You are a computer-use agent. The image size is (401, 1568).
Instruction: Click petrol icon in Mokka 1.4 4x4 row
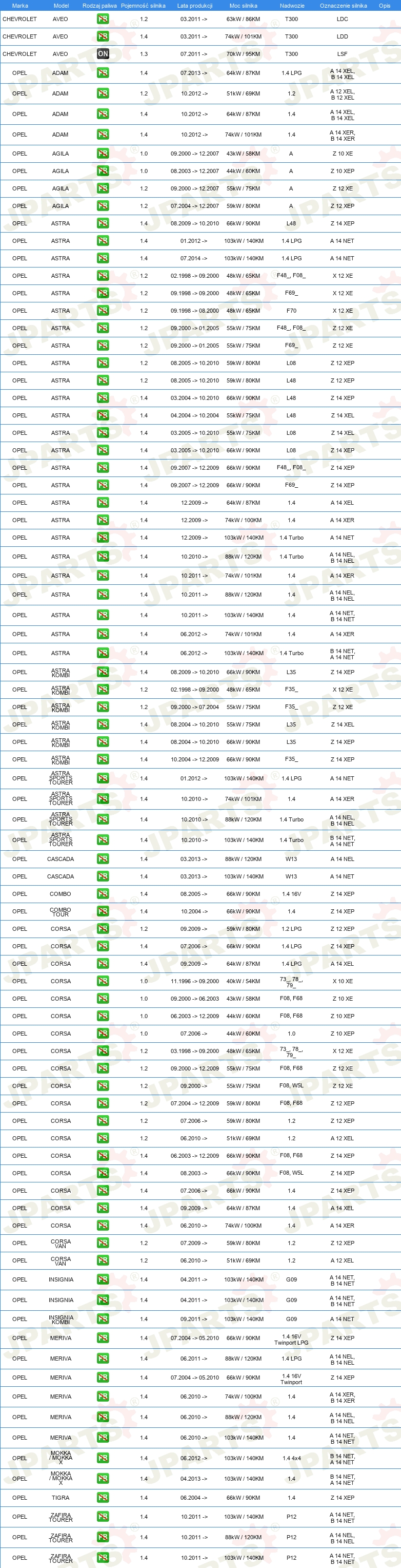[x=103, y=1458]
